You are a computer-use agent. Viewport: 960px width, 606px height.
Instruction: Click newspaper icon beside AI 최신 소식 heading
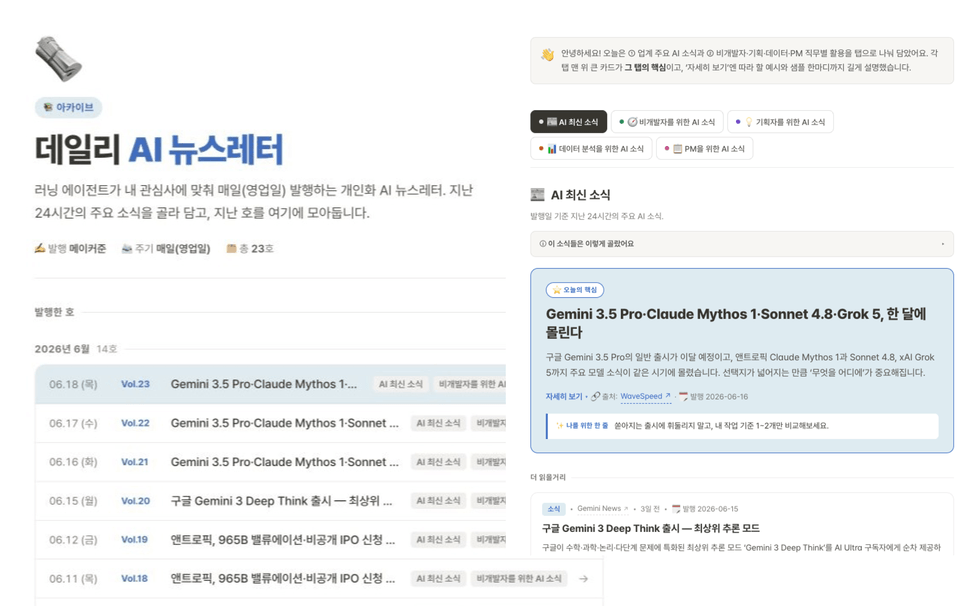pyautogui.click(x=538, y=195)
